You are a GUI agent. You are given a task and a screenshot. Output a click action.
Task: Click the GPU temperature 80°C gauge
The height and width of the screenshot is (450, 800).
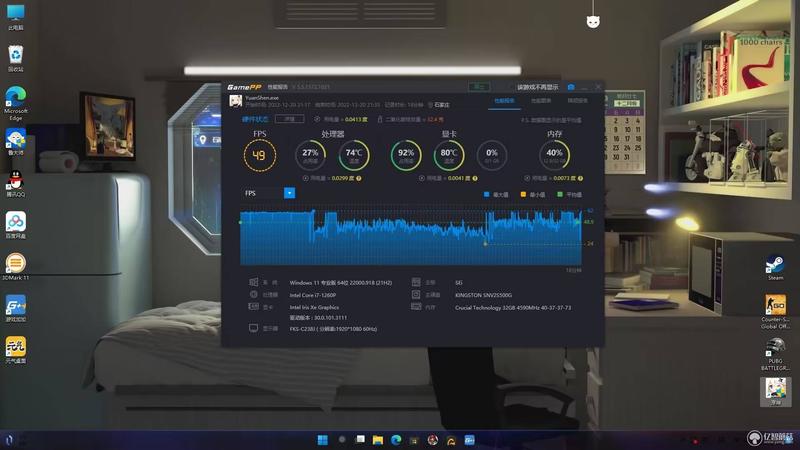click(449, 155)
